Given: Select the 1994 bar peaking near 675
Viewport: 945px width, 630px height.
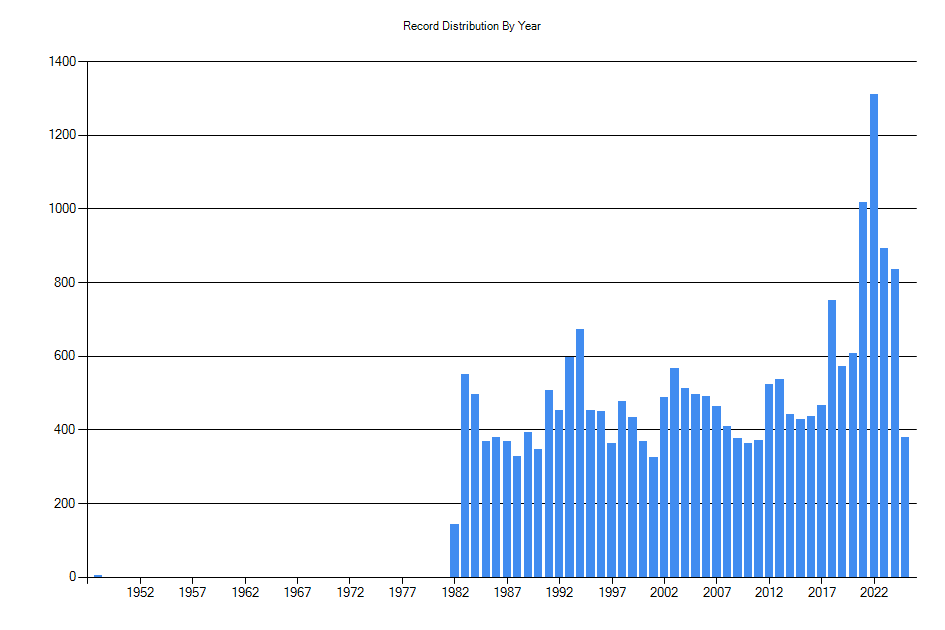Looking at the screenshot, I should pyautogui.click(x=580, y=453).
